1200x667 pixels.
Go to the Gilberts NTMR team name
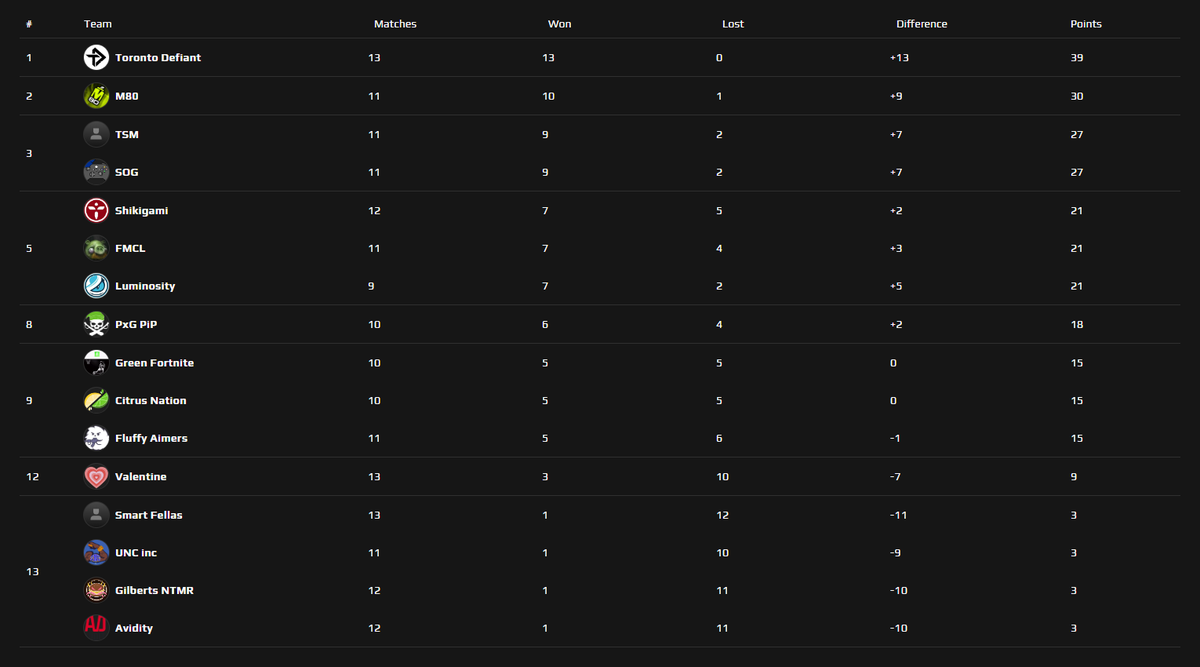[x=154, y=590]
